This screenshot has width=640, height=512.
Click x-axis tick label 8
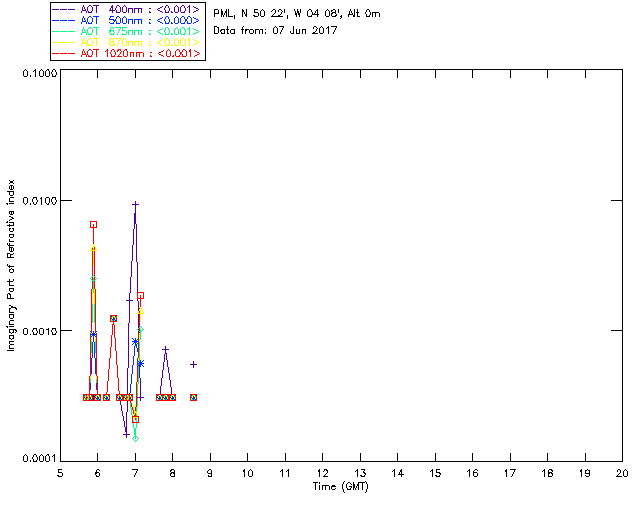click(173, 473)
